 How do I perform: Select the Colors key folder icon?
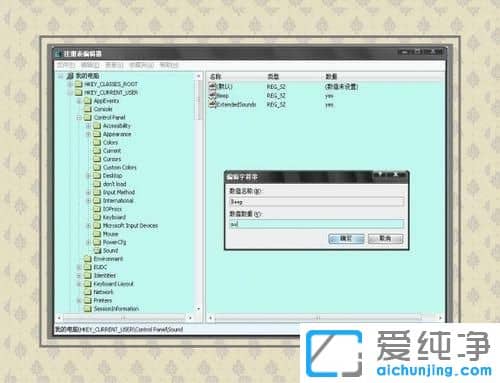(x=97, y=142)
